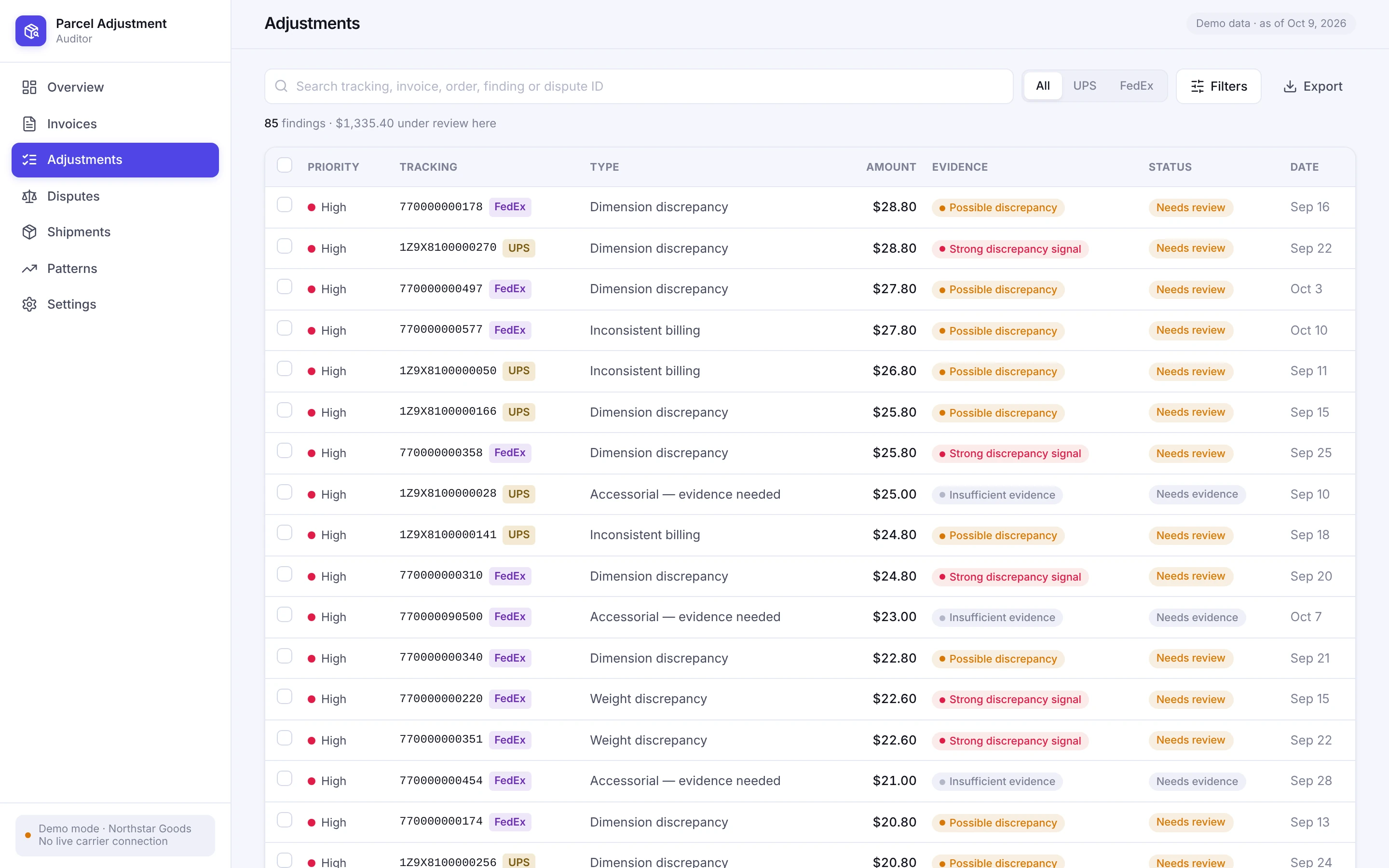This screenshot has height=868, width=1389.
Task: Open tracking number 1Z9X8100000166
Action: pyautogui.click(x=448, y=412)
